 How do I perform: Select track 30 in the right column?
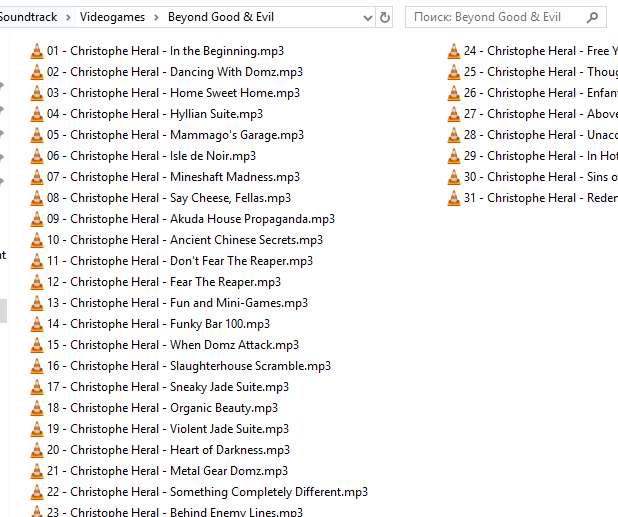pyautogui.click(x=532, y=177)
